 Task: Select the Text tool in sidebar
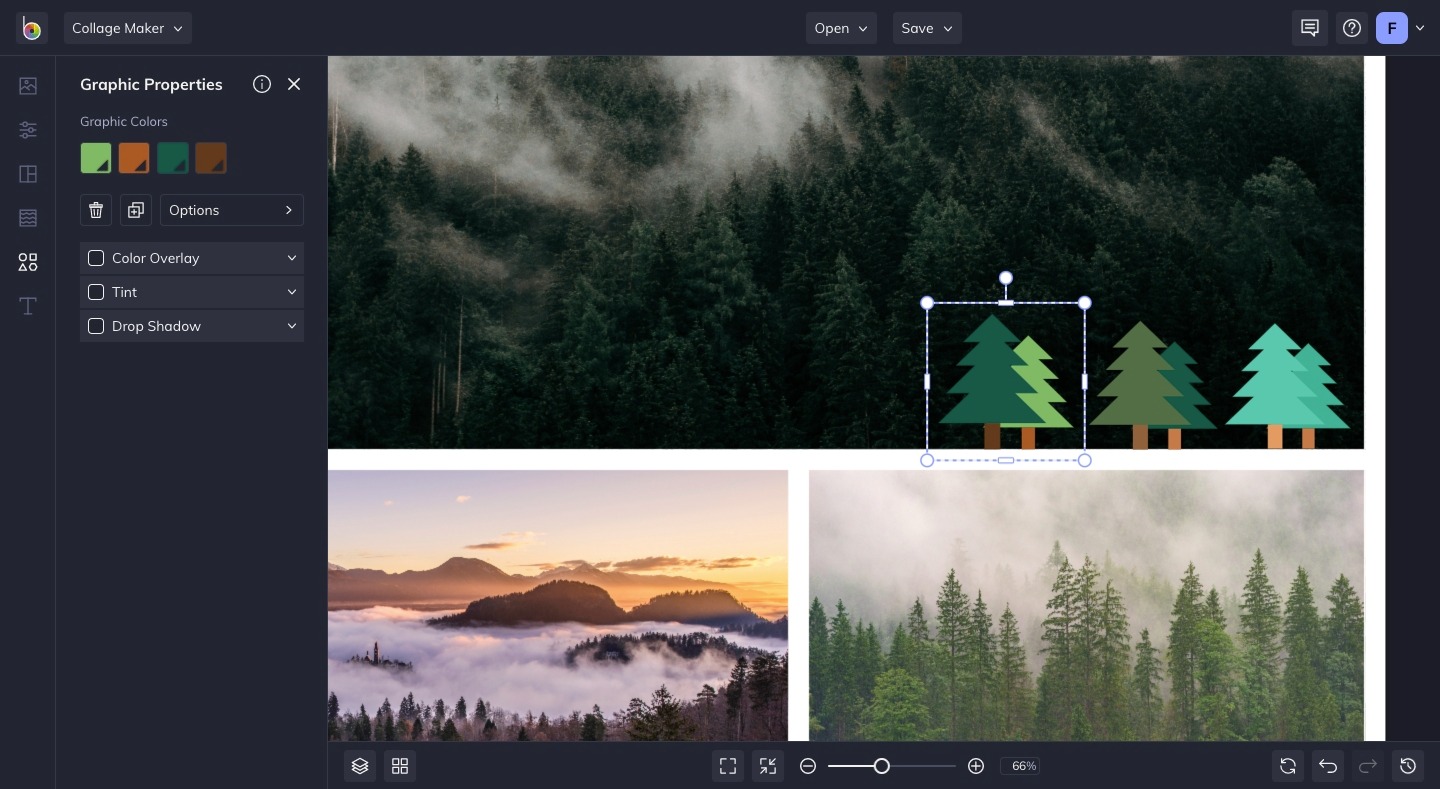pos(28,306)
